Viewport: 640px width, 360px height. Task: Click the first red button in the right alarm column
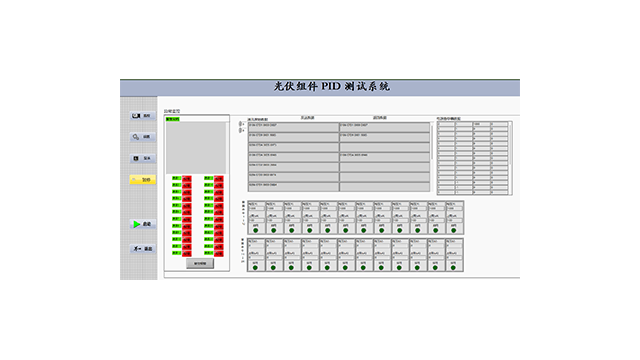[219, 178]
